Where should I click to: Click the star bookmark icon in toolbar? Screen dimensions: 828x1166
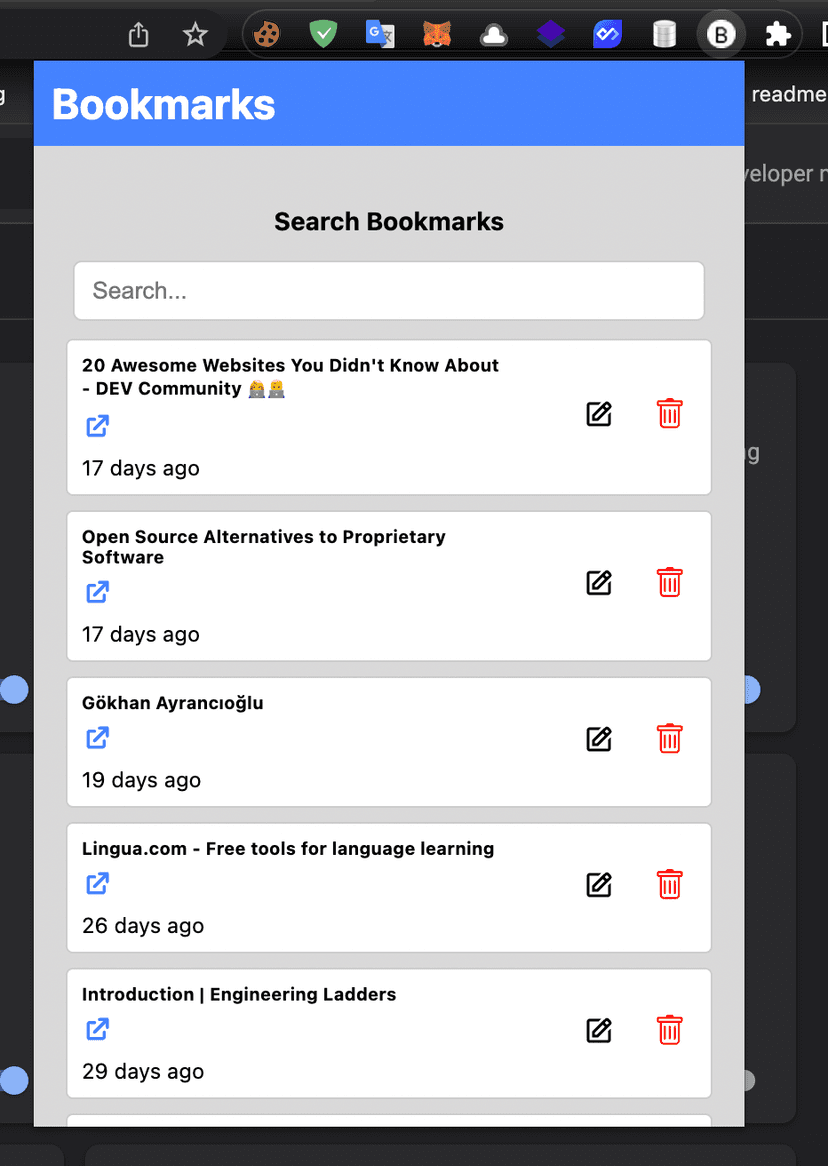coord(195,34)
